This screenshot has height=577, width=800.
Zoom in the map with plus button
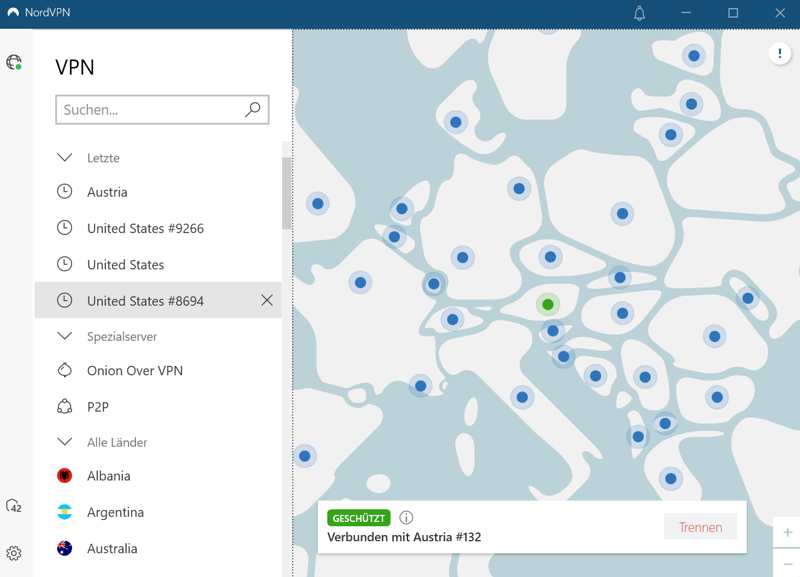[x=787, y=532]
